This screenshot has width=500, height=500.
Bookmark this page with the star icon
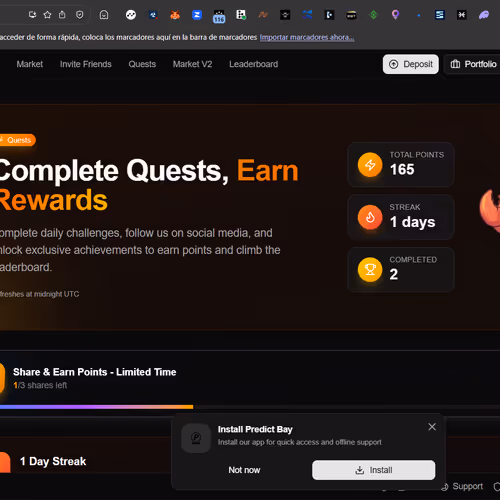(47, 15)
